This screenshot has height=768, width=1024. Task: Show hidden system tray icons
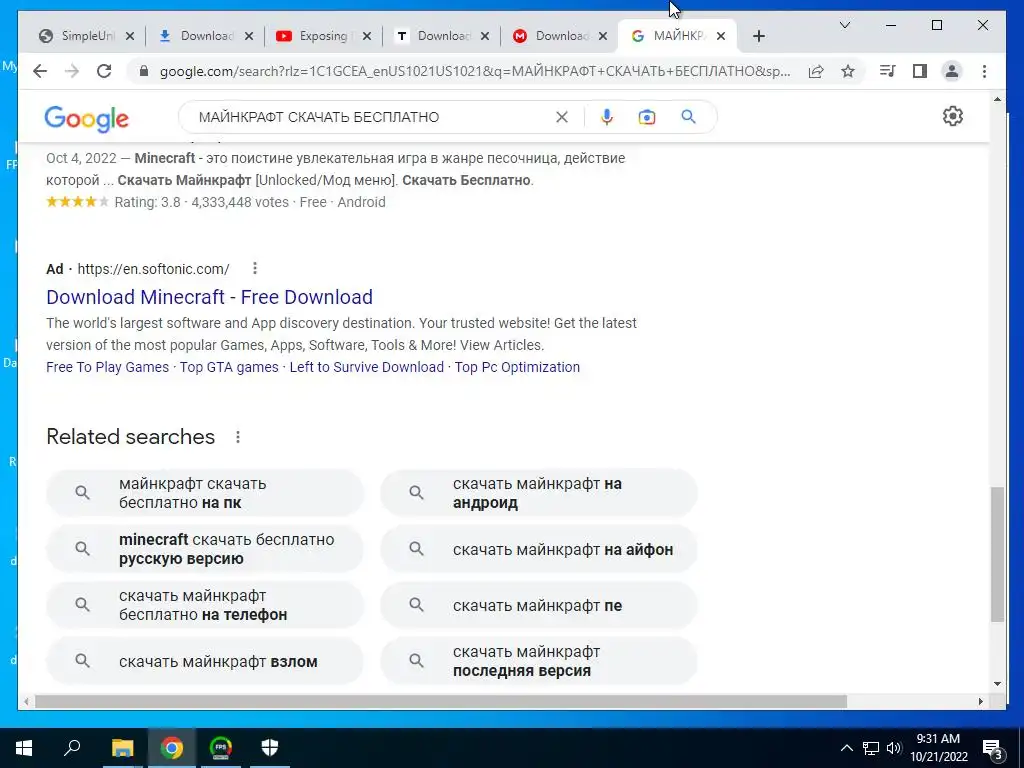click(x=846, y=748)
